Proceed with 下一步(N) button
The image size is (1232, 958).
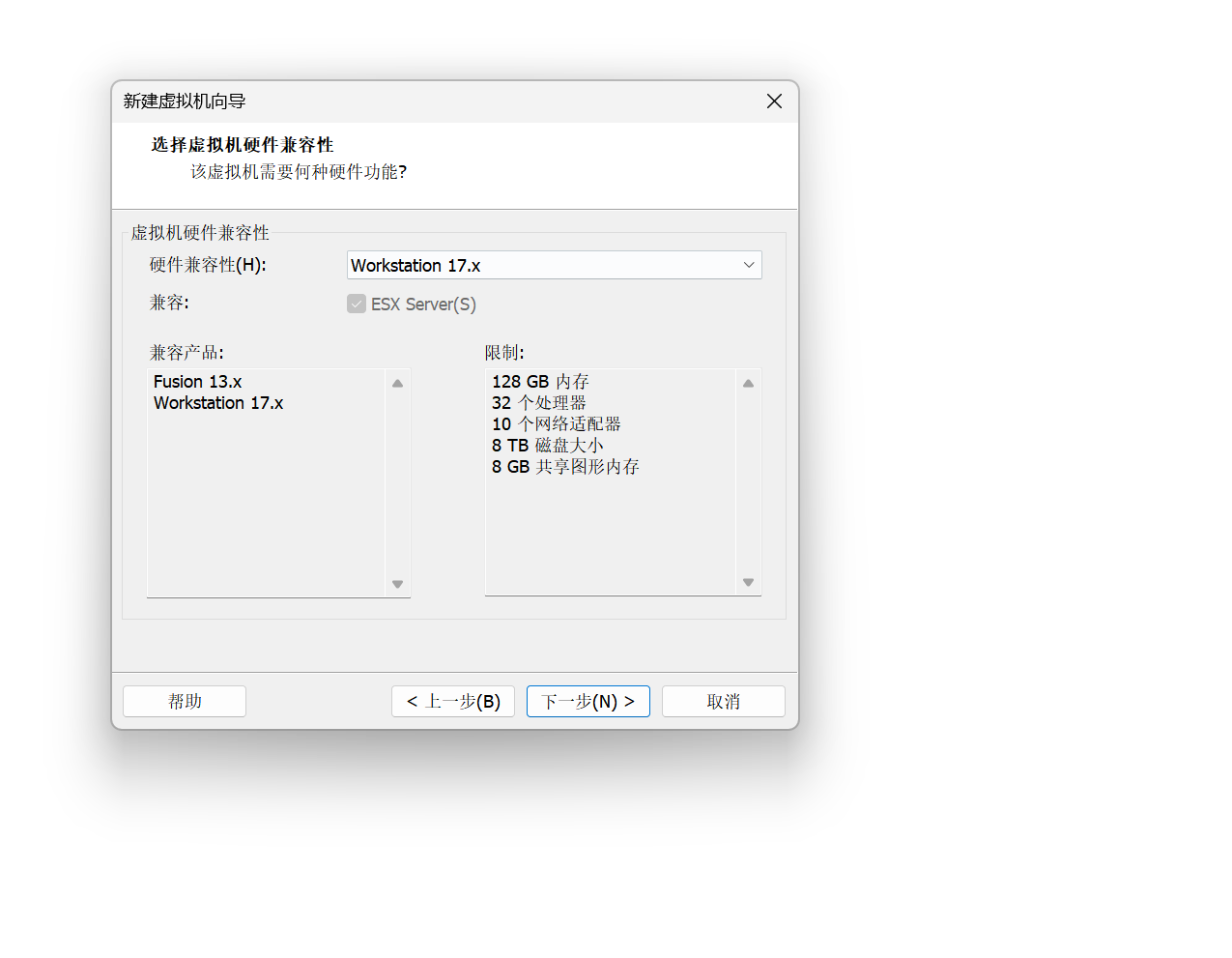(x=588, y=701)
